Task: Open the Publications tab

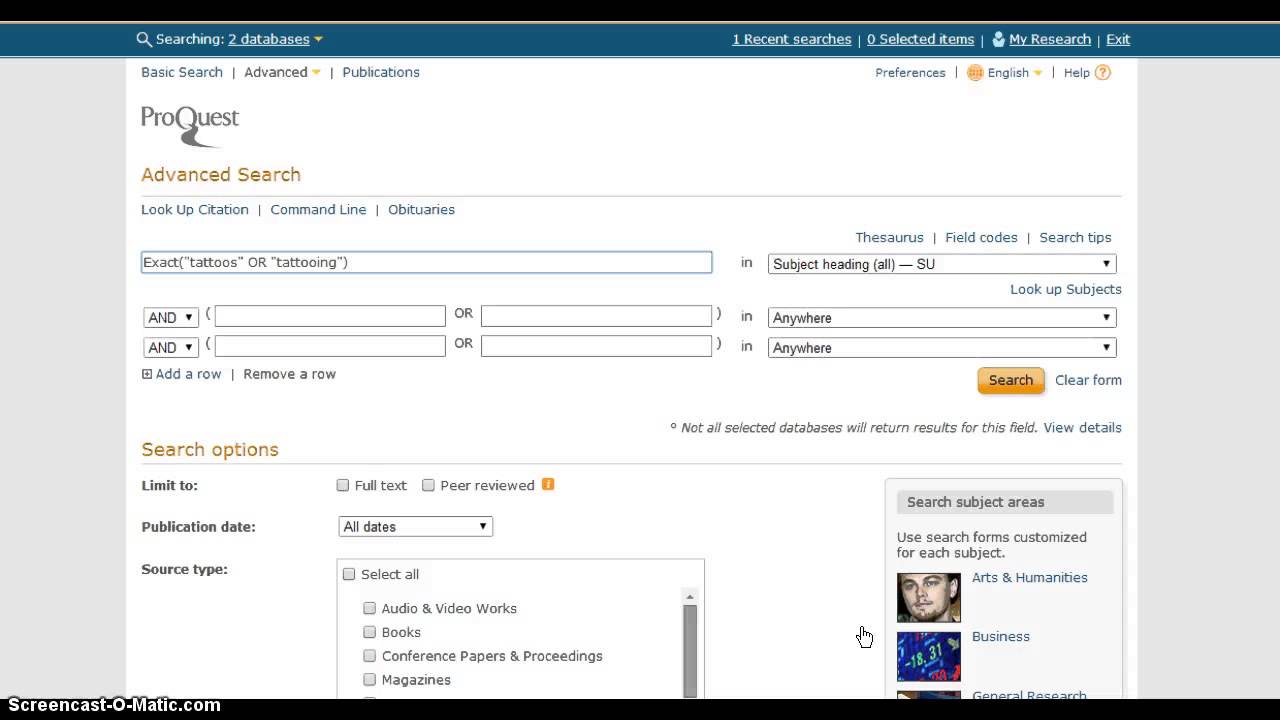Action: (381, 73)
